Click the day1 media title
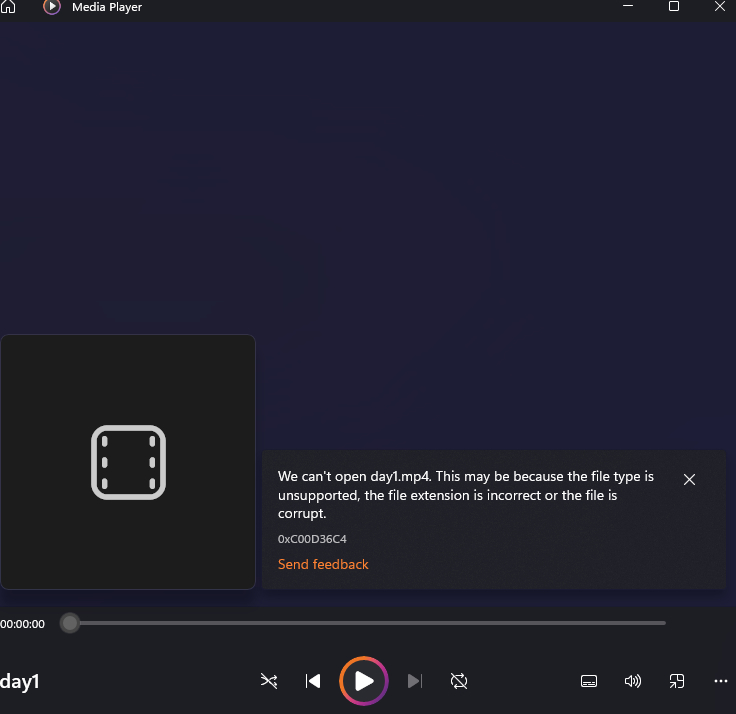Image resolution: width=736 pixels, height=714 pixels. coord(20,682)
